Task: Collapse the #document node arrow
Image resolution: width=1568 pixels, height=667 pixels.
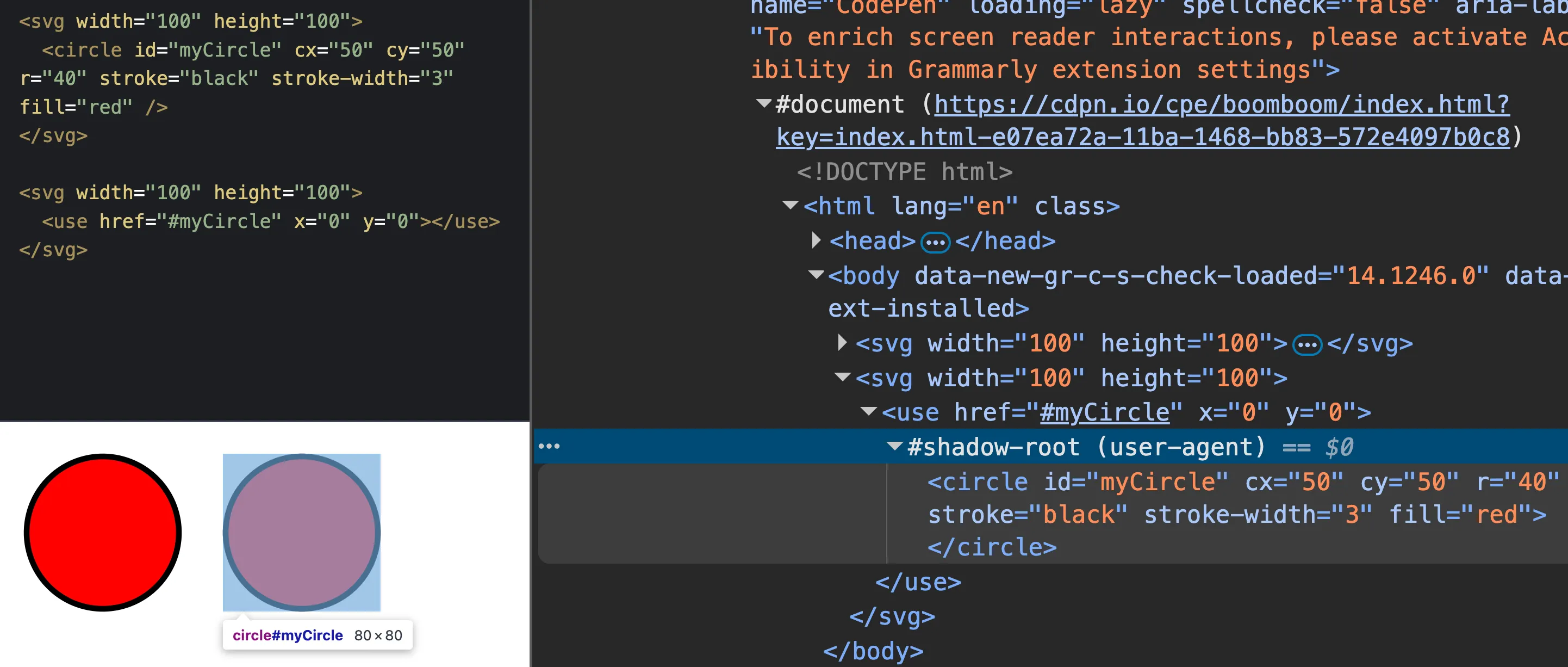Action: coord(763,103)
